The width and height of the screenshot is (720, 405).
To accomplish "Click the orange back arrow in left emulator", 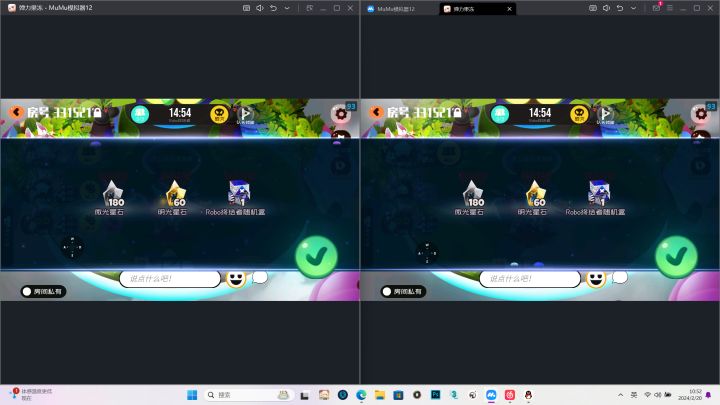I will pos(17,112).
